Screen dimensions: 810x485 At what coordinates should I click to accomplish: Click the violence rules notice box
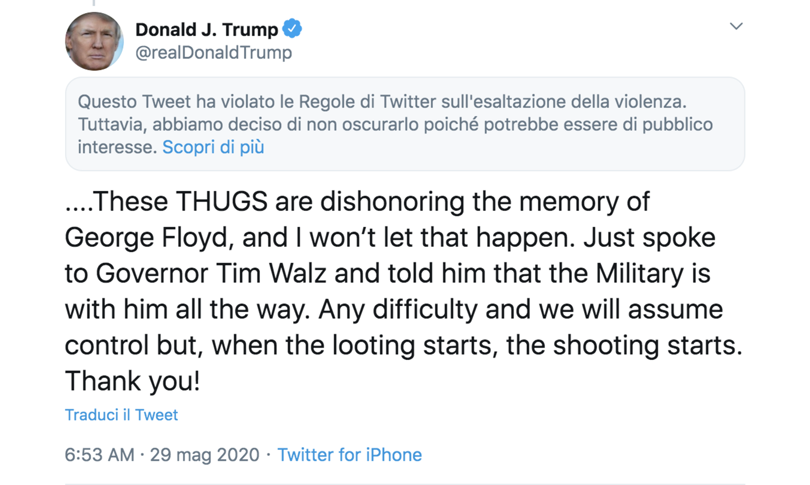(x=405, y=124)
